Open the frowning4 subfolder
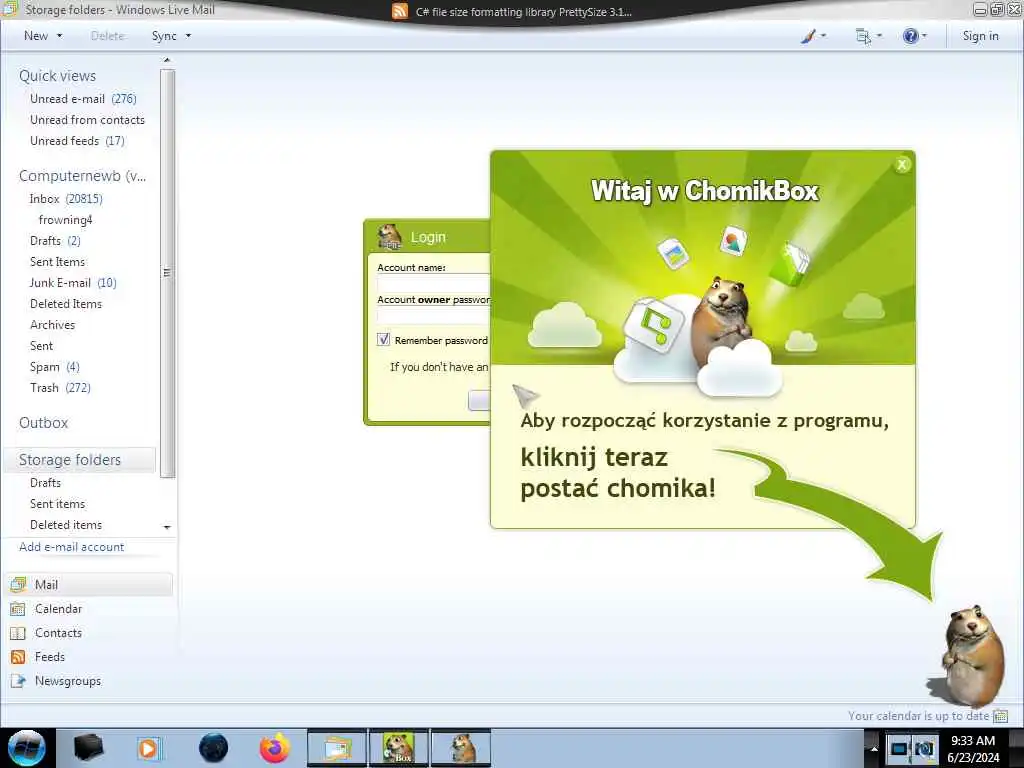This screenshot has width=1024, height=768. [x=65, y=219]
